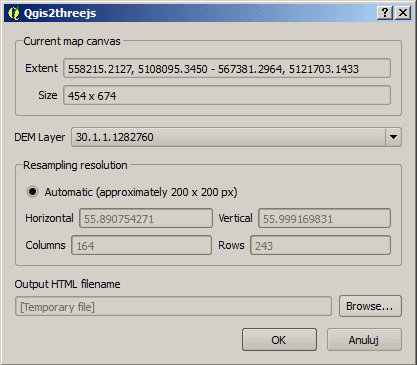417x365 pixels.
Task: Click the Rows field showing 243
Action: coord(320,245)
